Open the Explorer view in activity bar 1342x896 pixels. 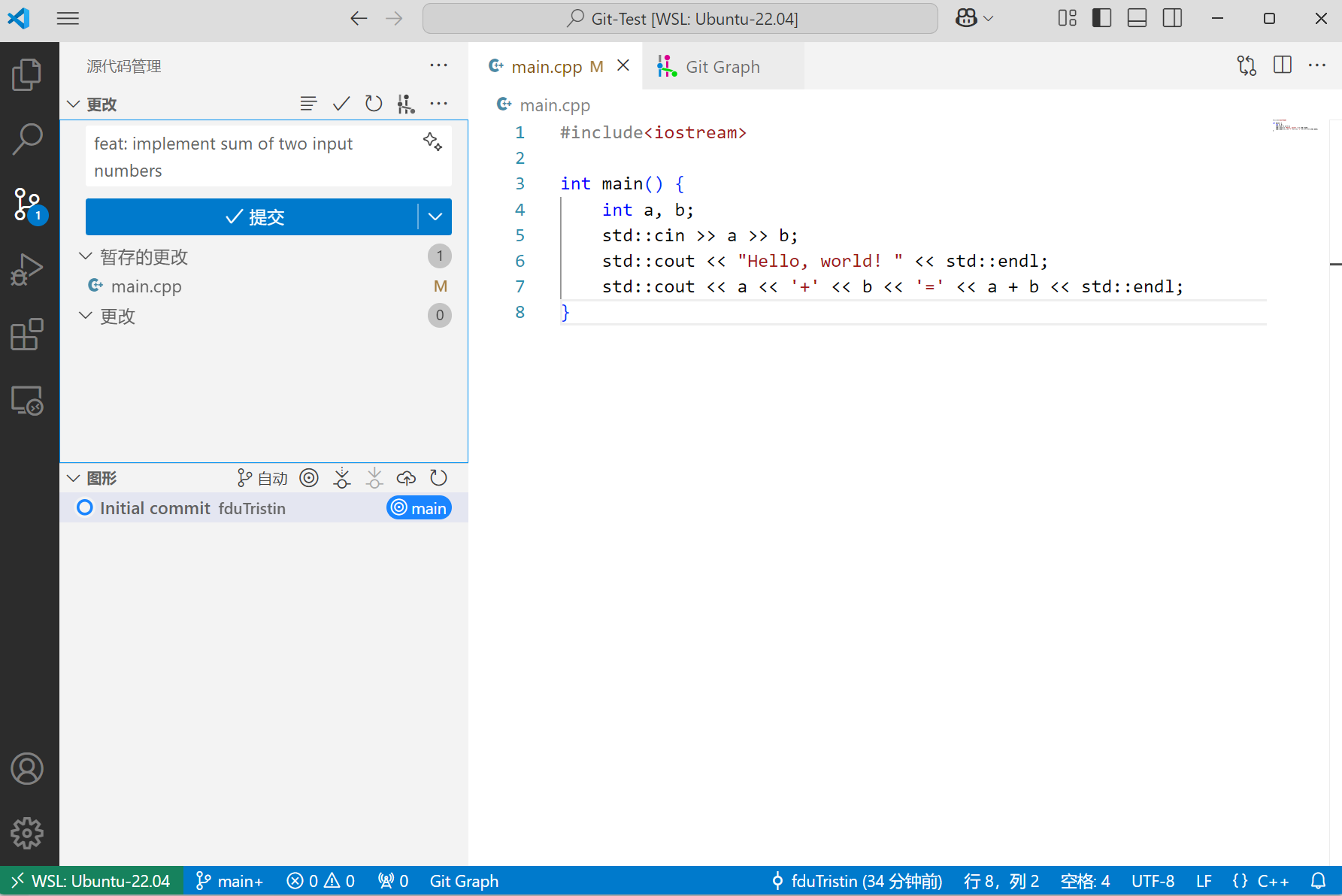28,74
